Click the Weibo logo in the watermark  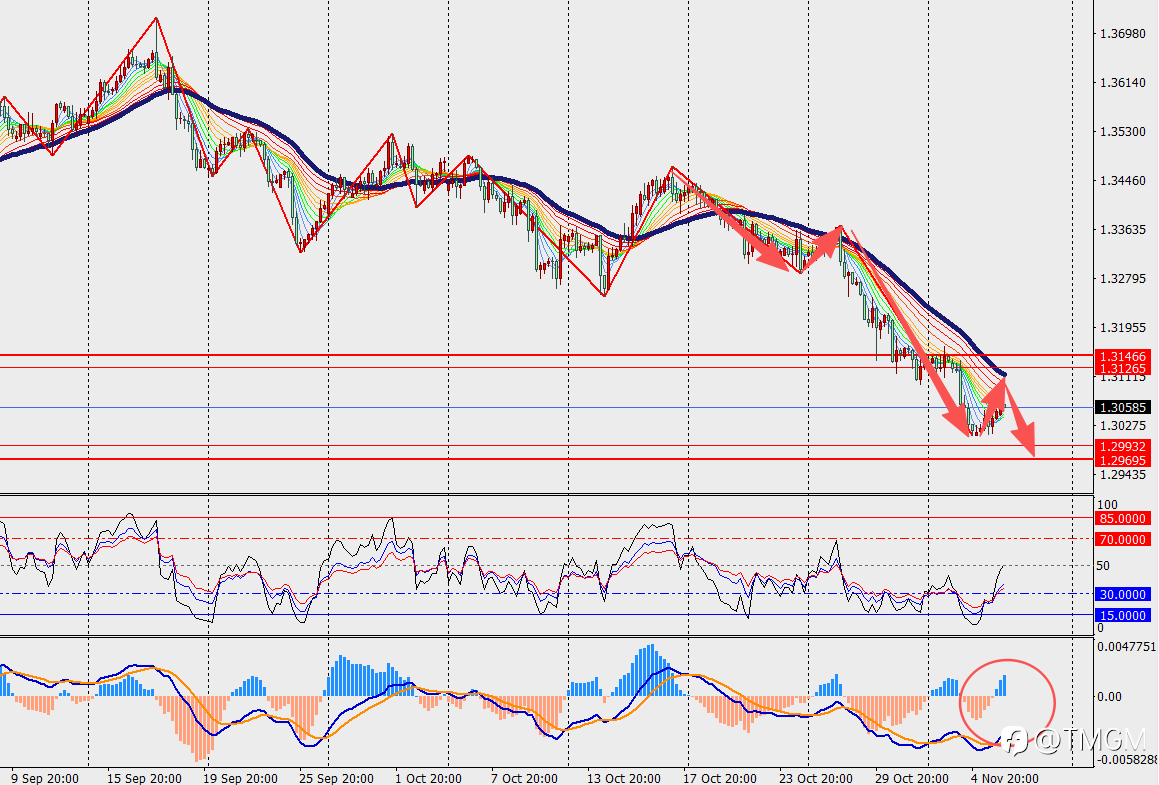[1016, 741]
